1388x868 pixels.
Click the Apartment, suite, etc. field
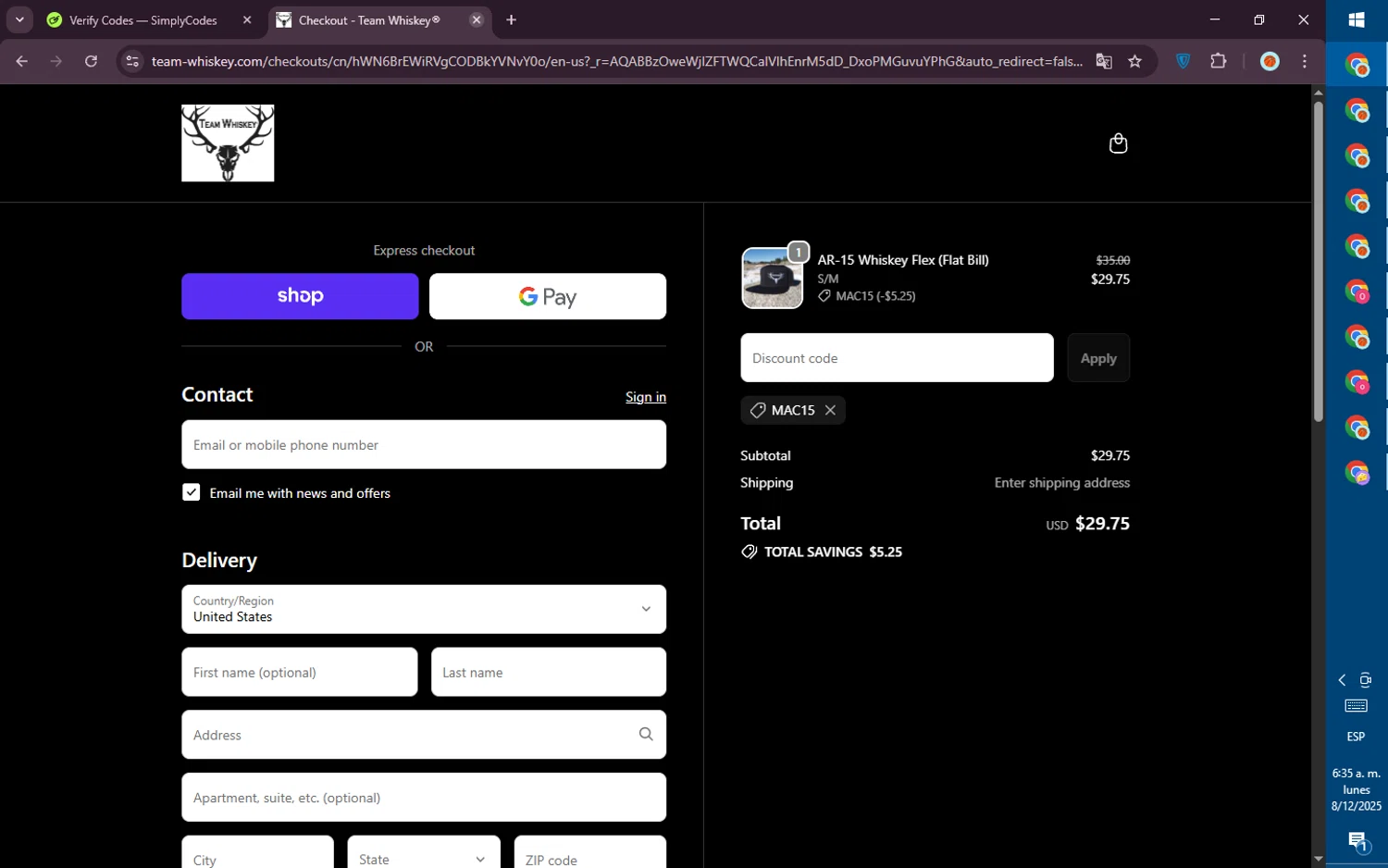tap(424, 798)
